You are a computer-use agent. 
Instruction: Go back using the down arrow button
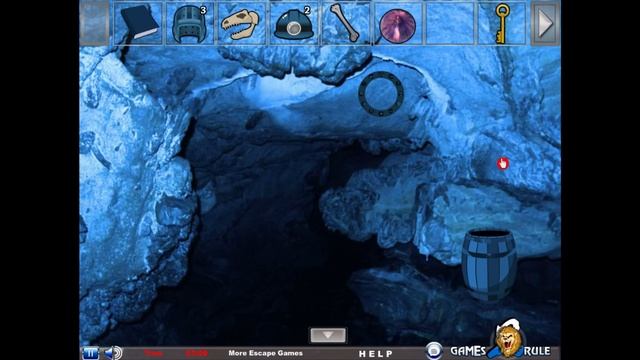tap(328, 335)
